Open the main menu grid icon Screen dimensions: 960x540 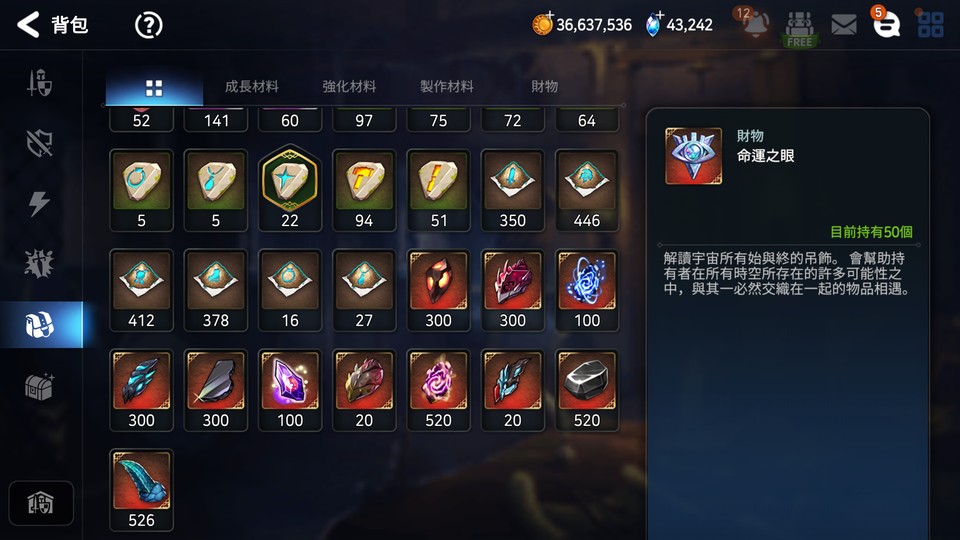click(931, 25)
